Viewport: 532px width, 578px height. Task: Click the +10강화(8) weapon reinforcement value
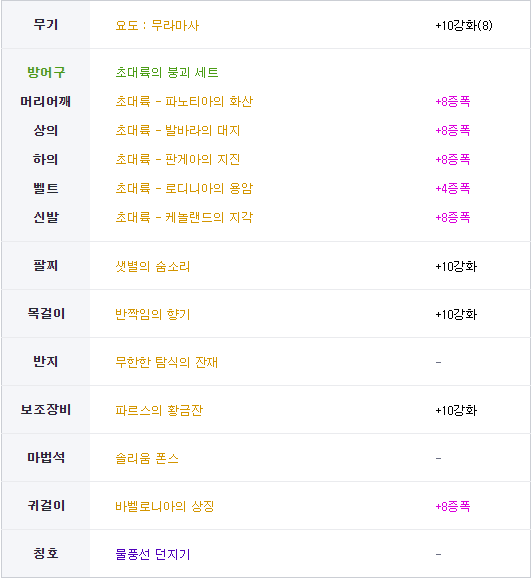point(464,25)
